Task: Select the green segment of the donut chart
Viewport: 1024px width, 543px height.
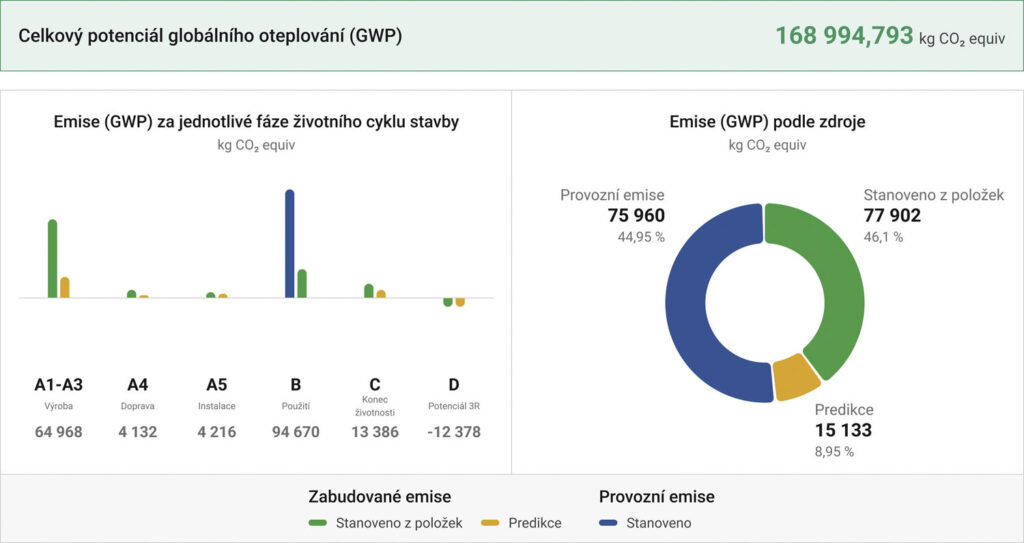Action: click(835, 290)
